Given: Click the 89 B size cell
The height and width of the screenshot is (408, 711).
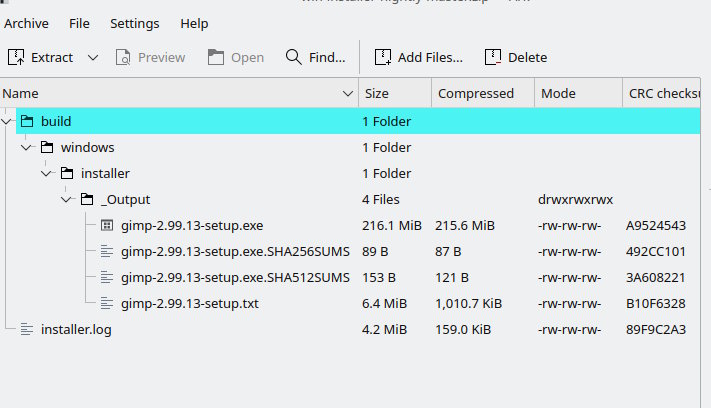Looking at the screenshot, I should [375, 252].
